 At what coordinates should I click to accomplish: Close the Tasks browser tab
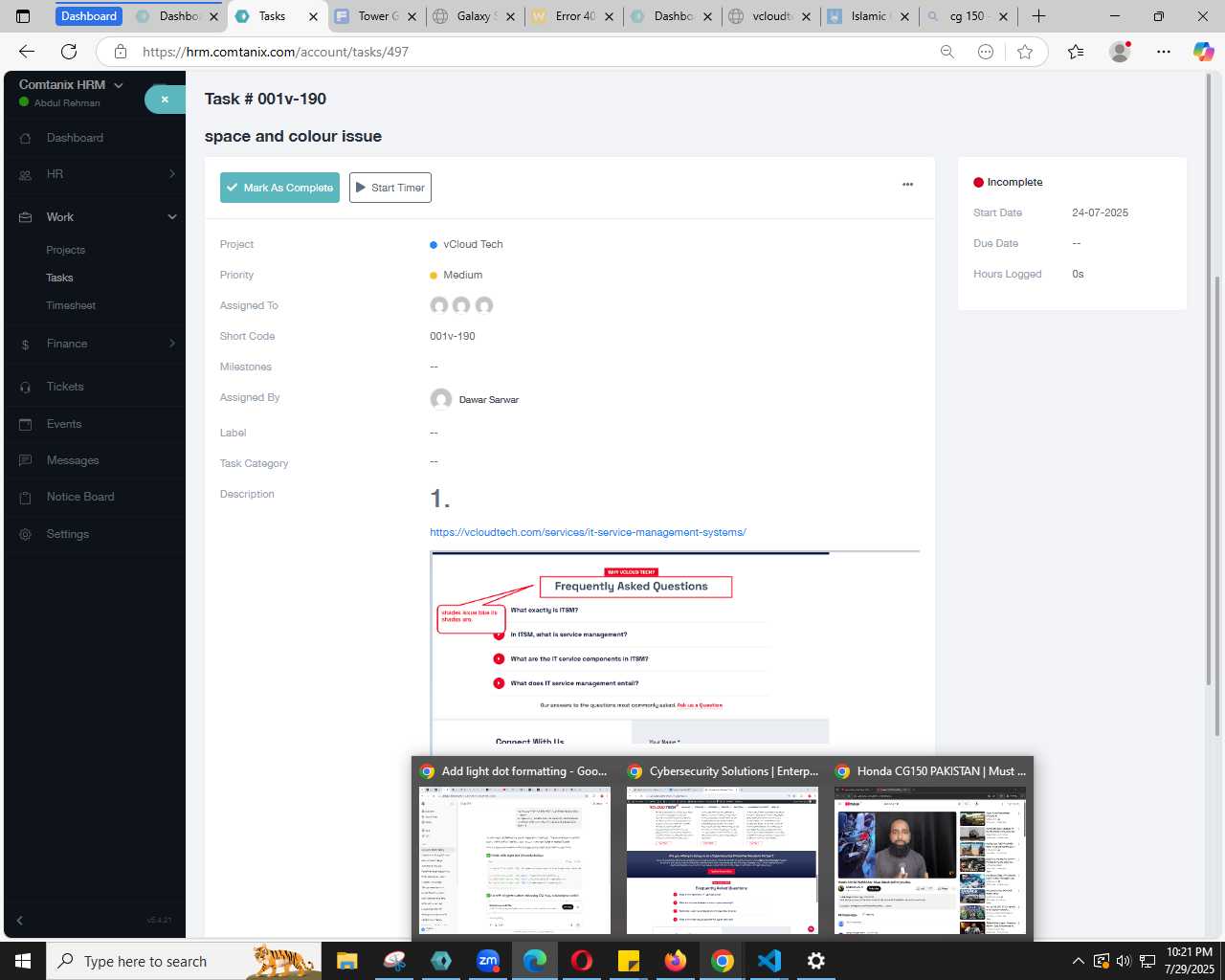pyautogui.click(x=313, y=16)
